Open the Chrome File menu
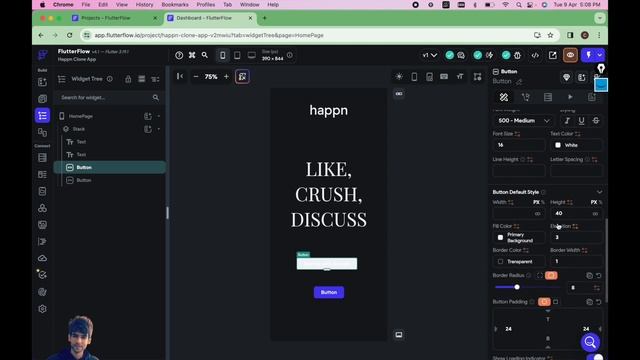The width and height of the screenshot is (640, 360). coord(86,4)
